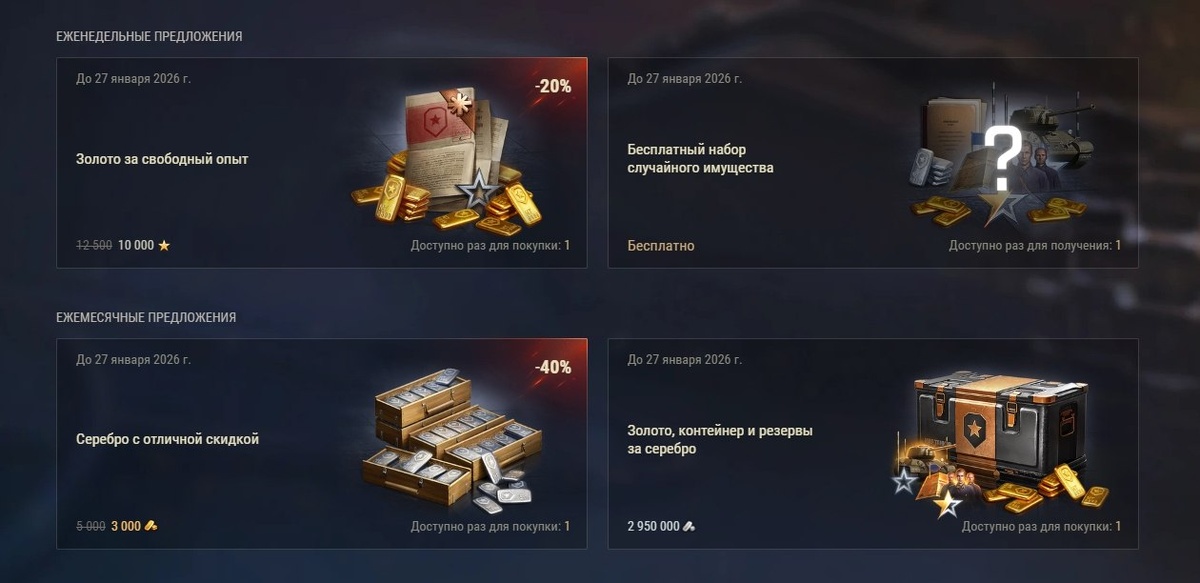Click the crossed-out 12 500 old price
This screenshot has height=583, width=1200.
[x=94, y=245]
